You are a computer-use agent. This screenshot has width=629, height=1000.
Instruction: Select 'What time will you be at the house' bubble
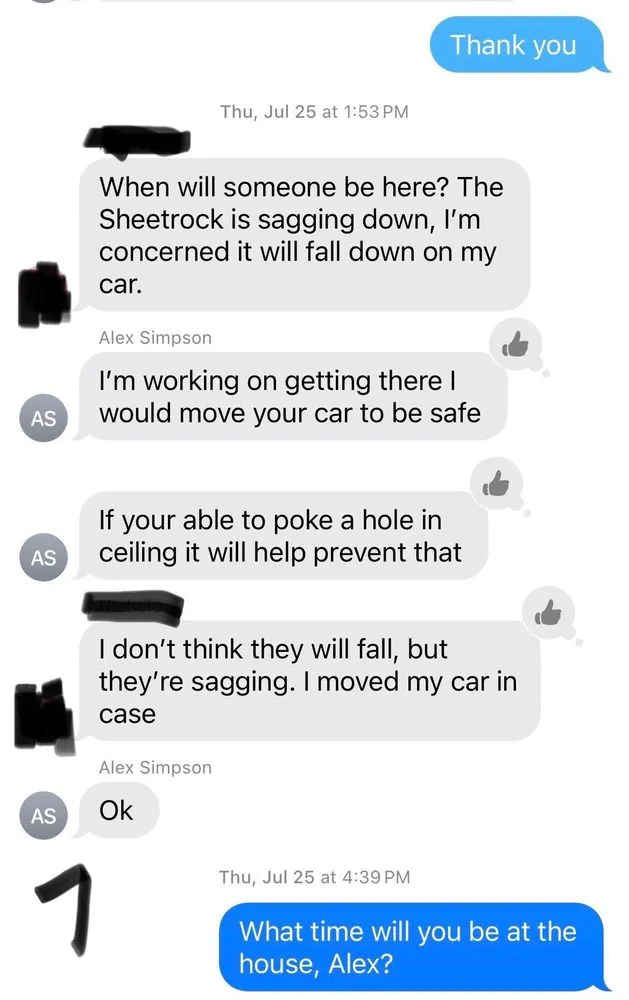coord(412,947)
